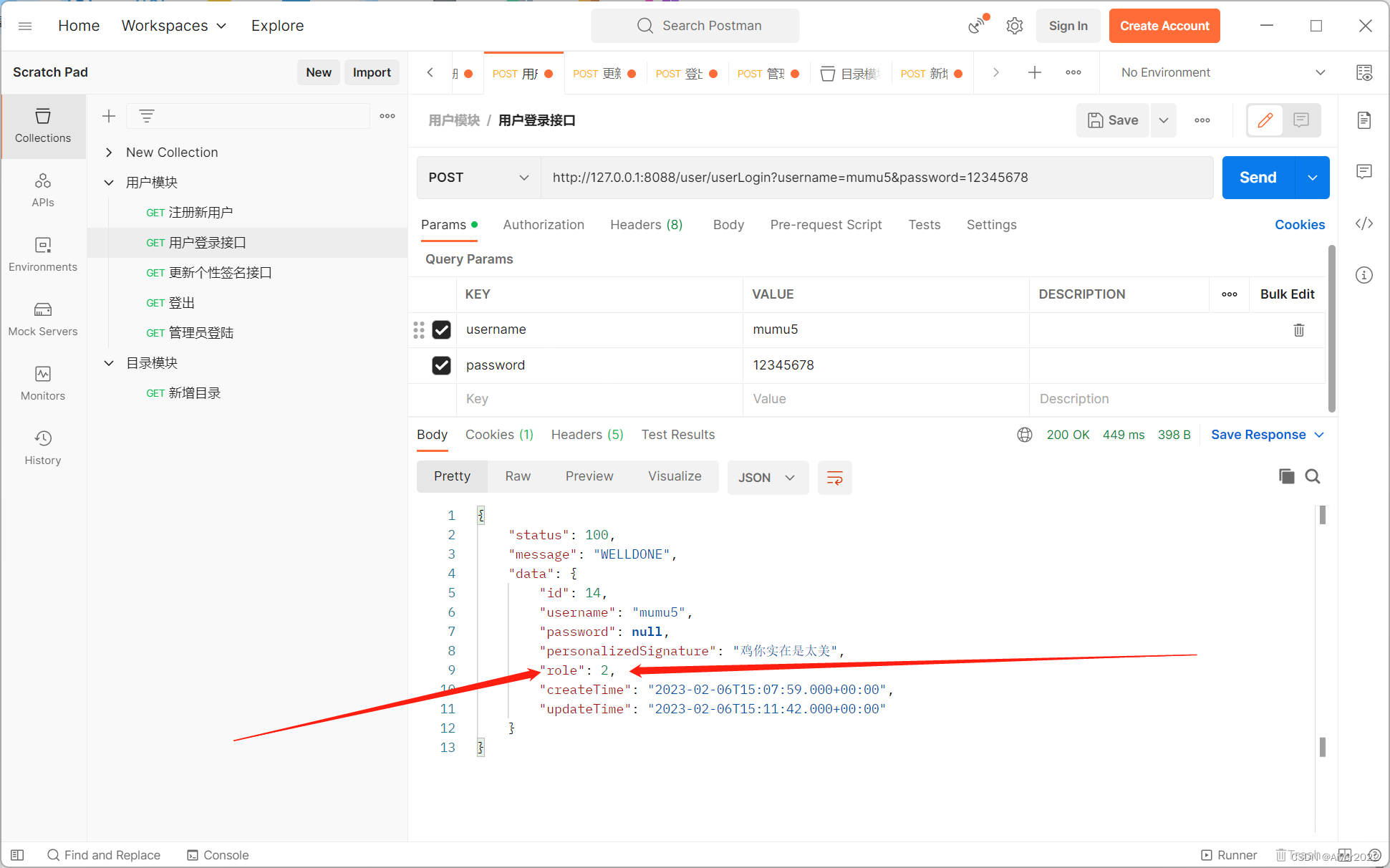Click the blue Send button

click(1258, 178)
